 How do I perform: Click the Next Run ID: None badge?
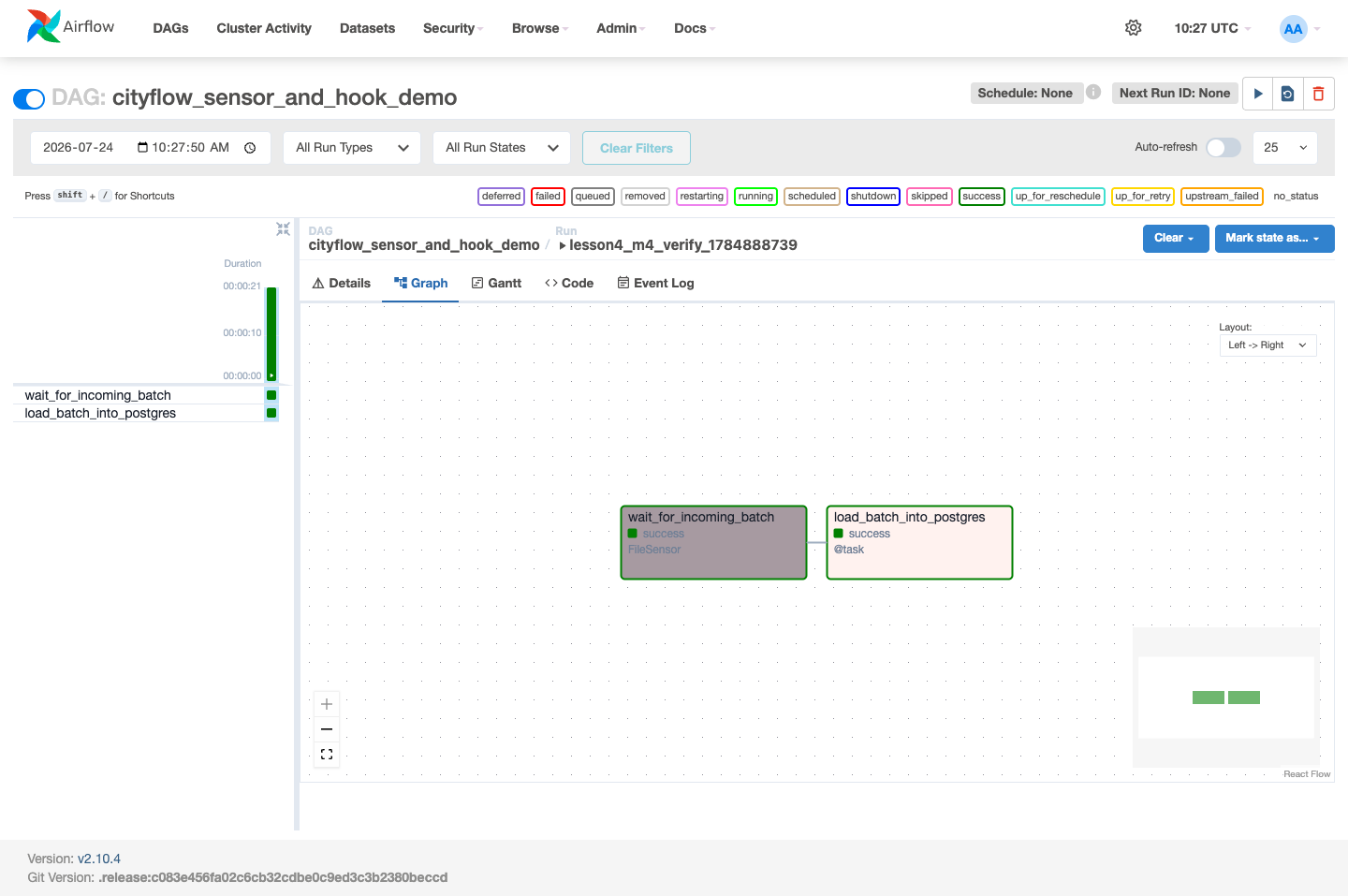tap(1175, 93)
